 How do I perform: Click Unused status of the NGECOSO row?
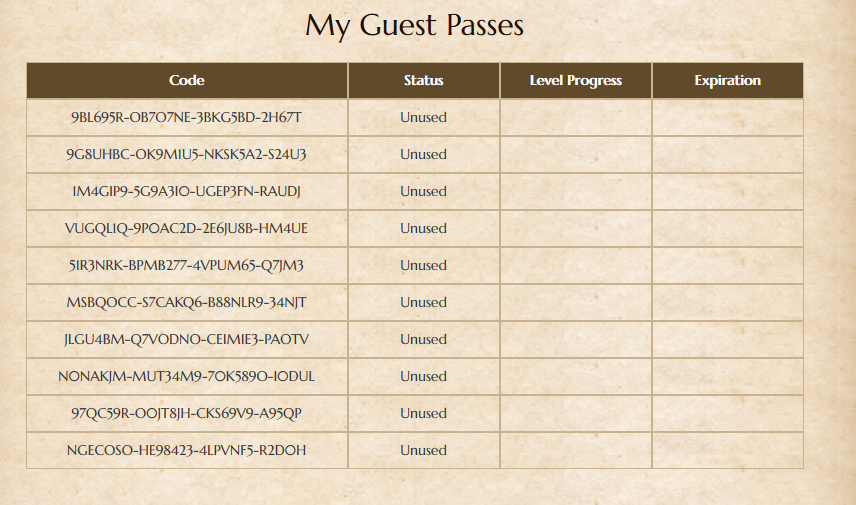tap(424, 450)
